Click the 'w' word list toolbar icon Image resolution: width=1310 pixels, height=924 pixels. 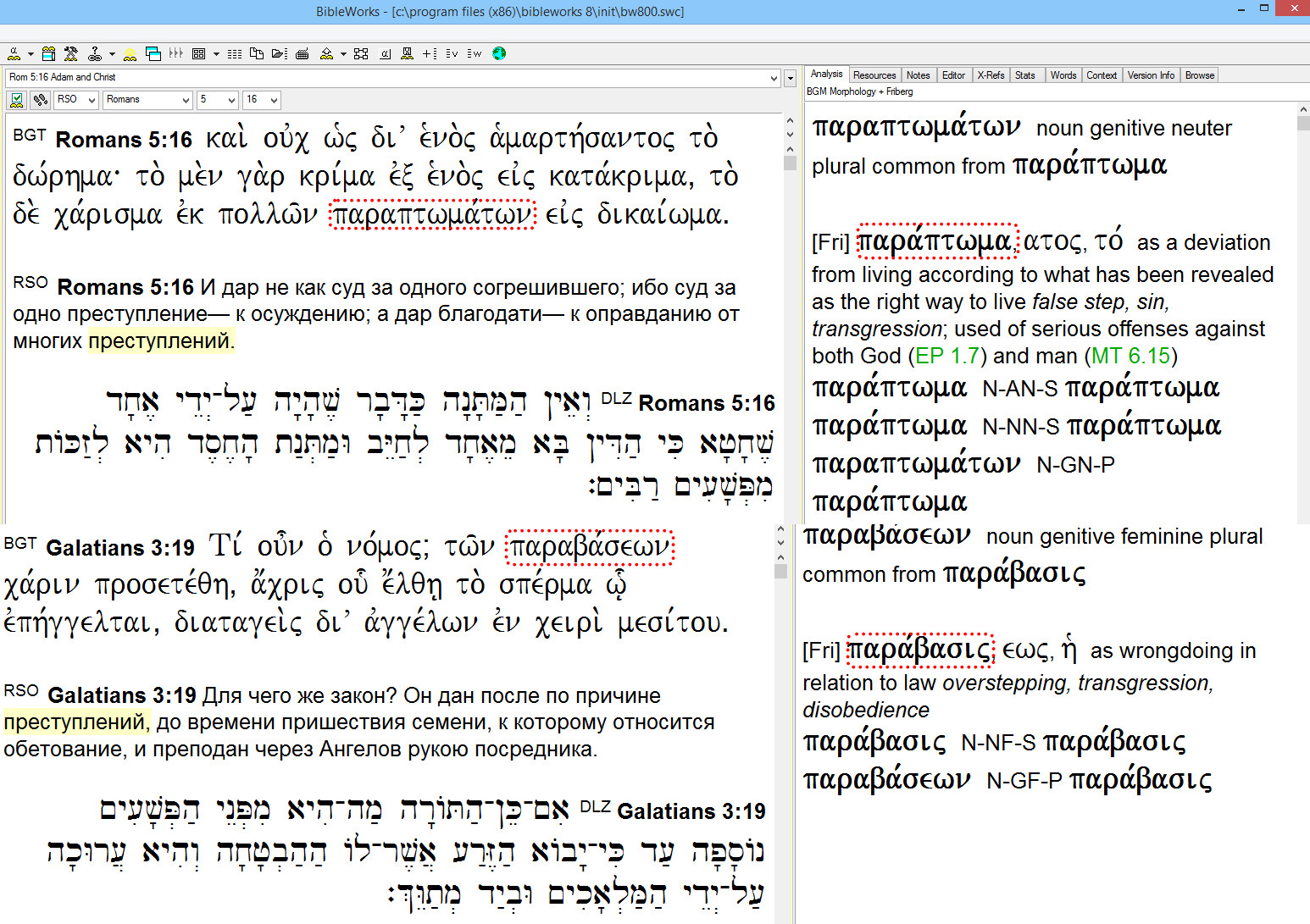(475, 53)
